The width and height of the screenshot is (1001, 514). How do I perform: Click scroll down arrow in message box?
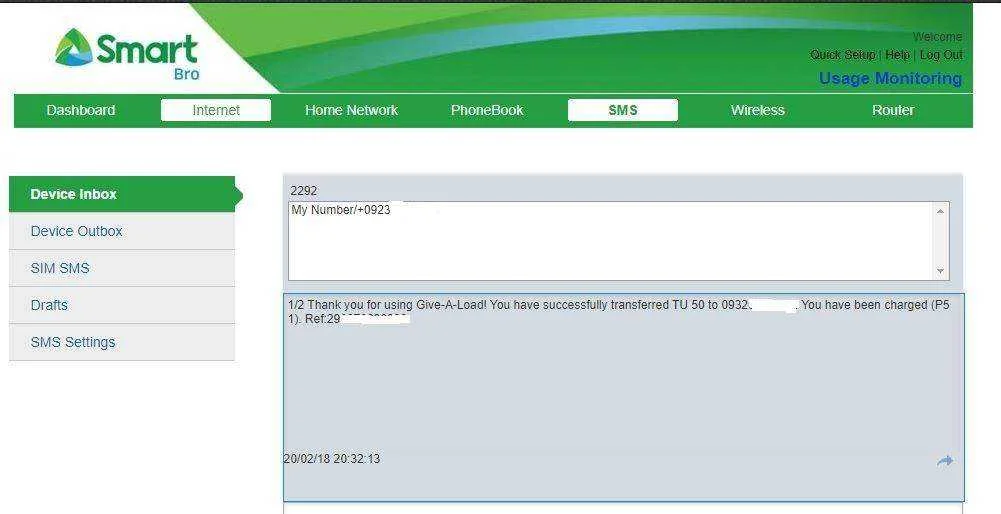coord(940,271)
